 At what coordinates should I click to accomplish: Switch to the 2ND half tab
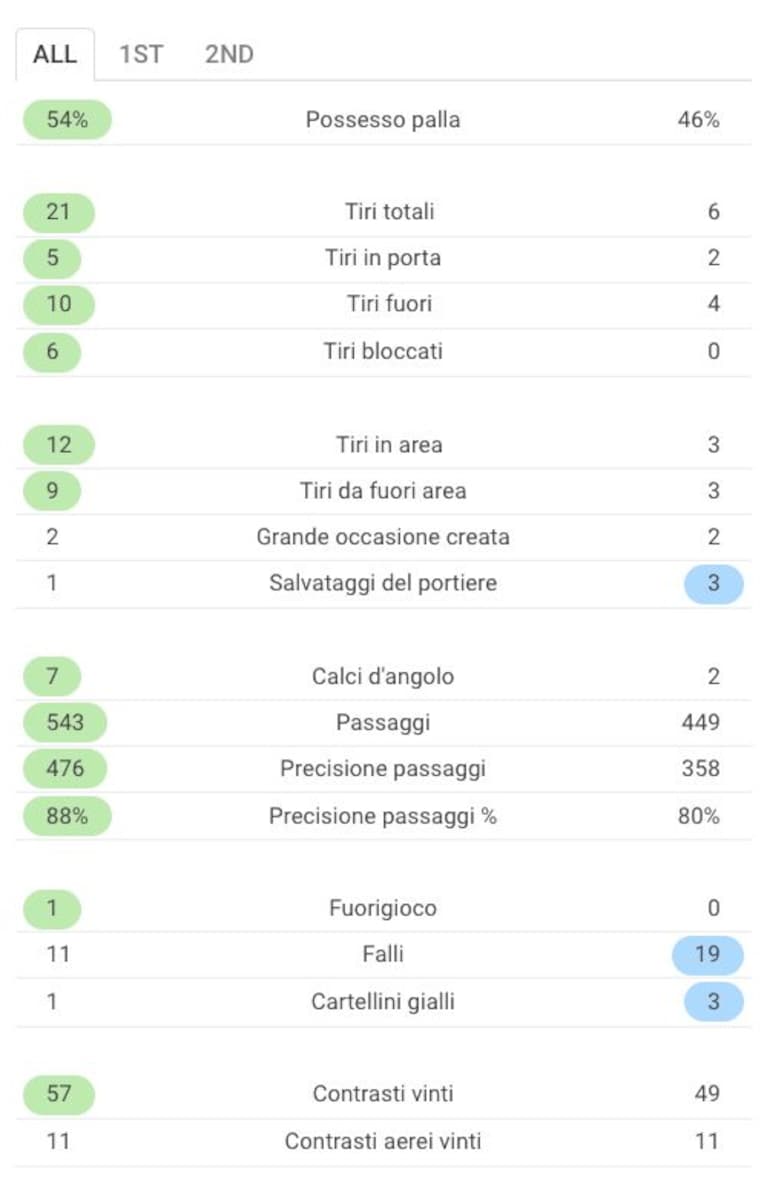229,54
